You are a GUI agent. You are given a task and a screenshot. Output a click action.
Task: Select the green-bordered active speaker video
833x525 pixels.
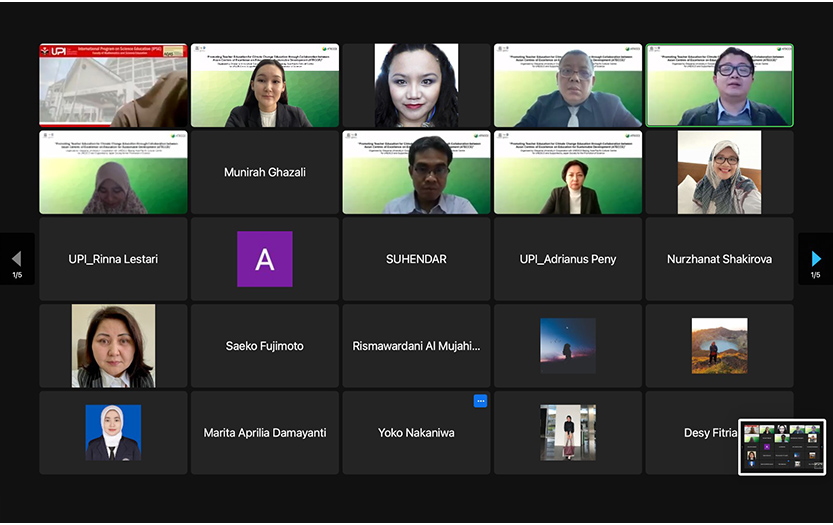pos(719,85)
